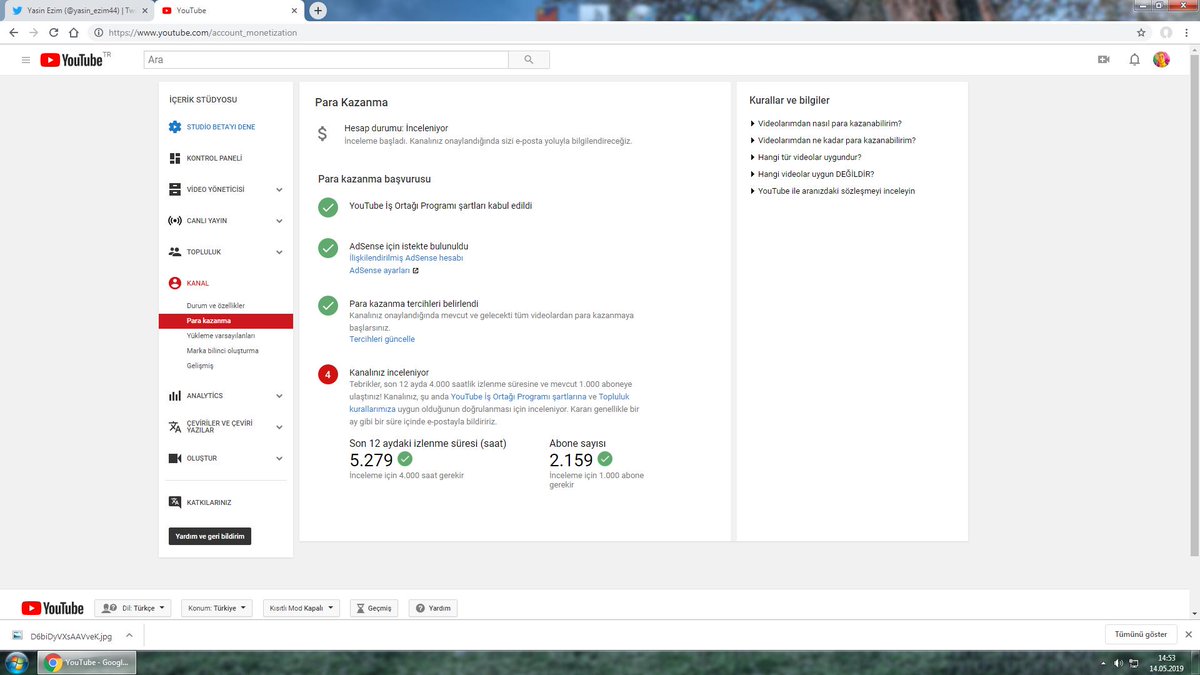Bookmark the page with star icon

[x=1142, y=32]
